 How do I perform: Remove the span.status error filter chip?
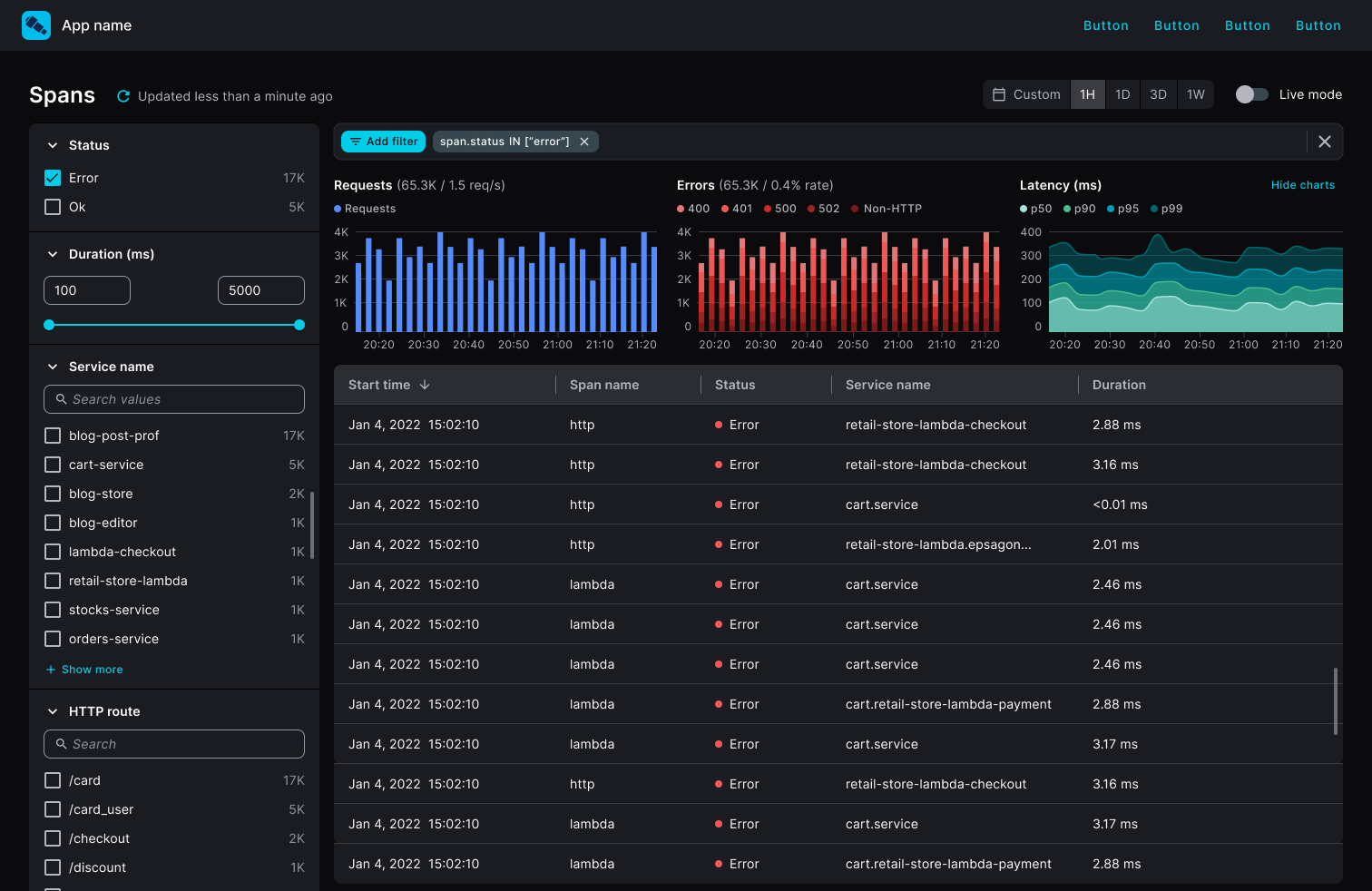click(x=584, y=142)
